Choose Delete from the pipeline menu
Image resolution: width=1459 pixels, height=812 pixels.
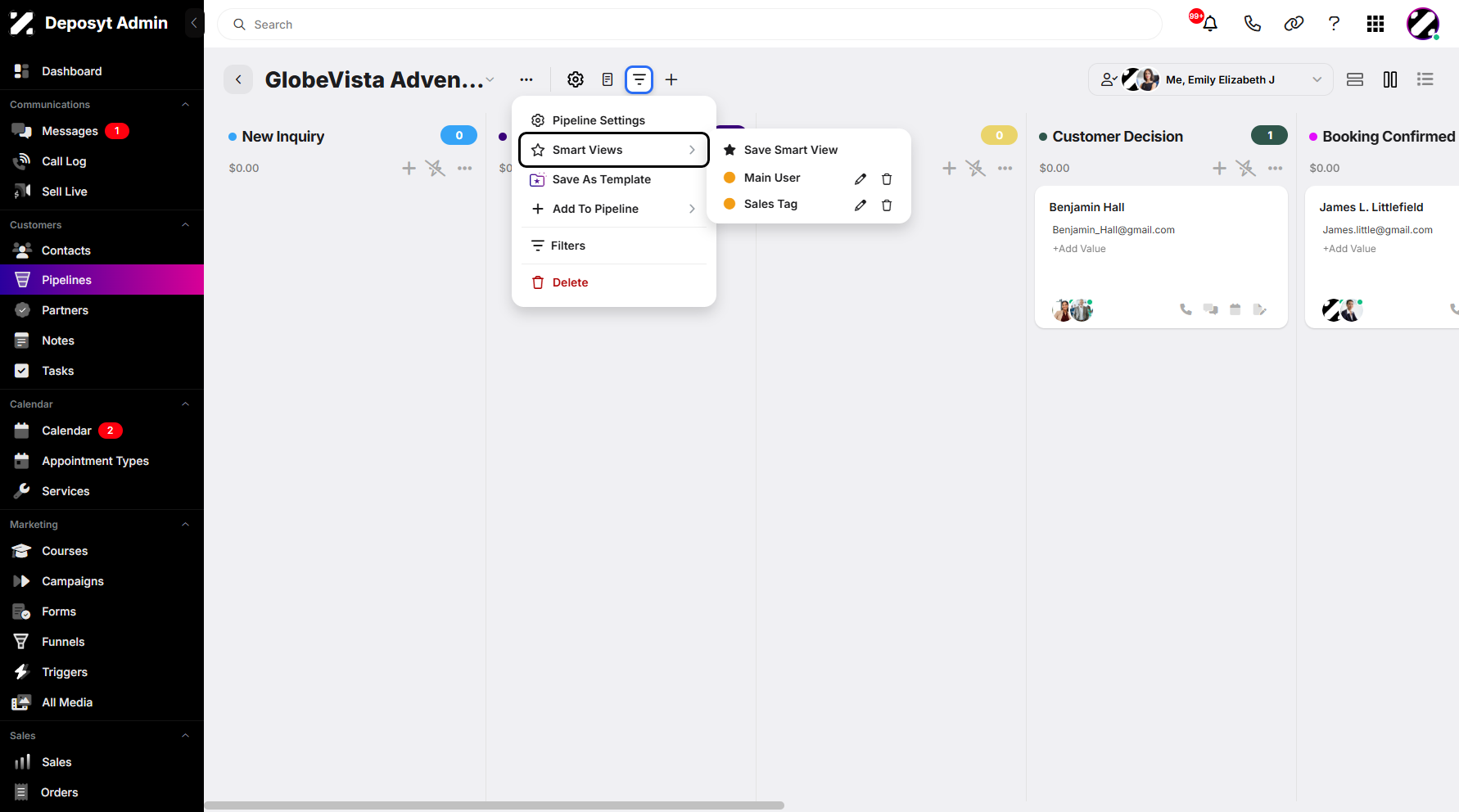614,282
